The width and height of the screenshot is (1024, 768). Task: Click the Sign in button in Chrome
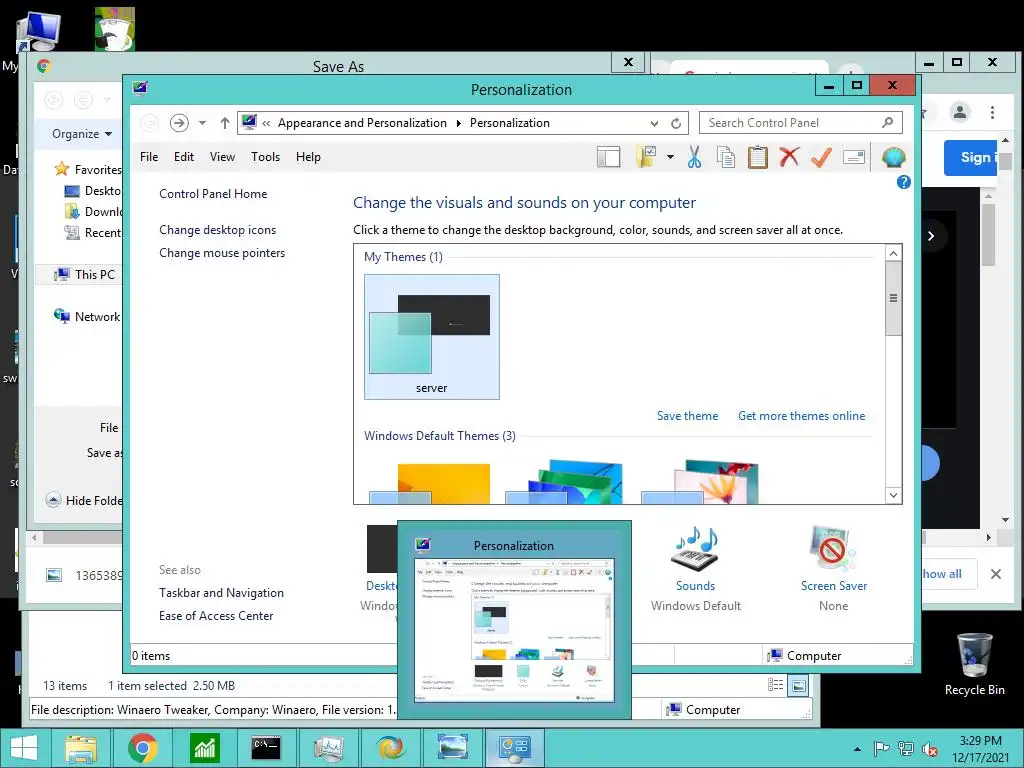(x=970, y=157)
